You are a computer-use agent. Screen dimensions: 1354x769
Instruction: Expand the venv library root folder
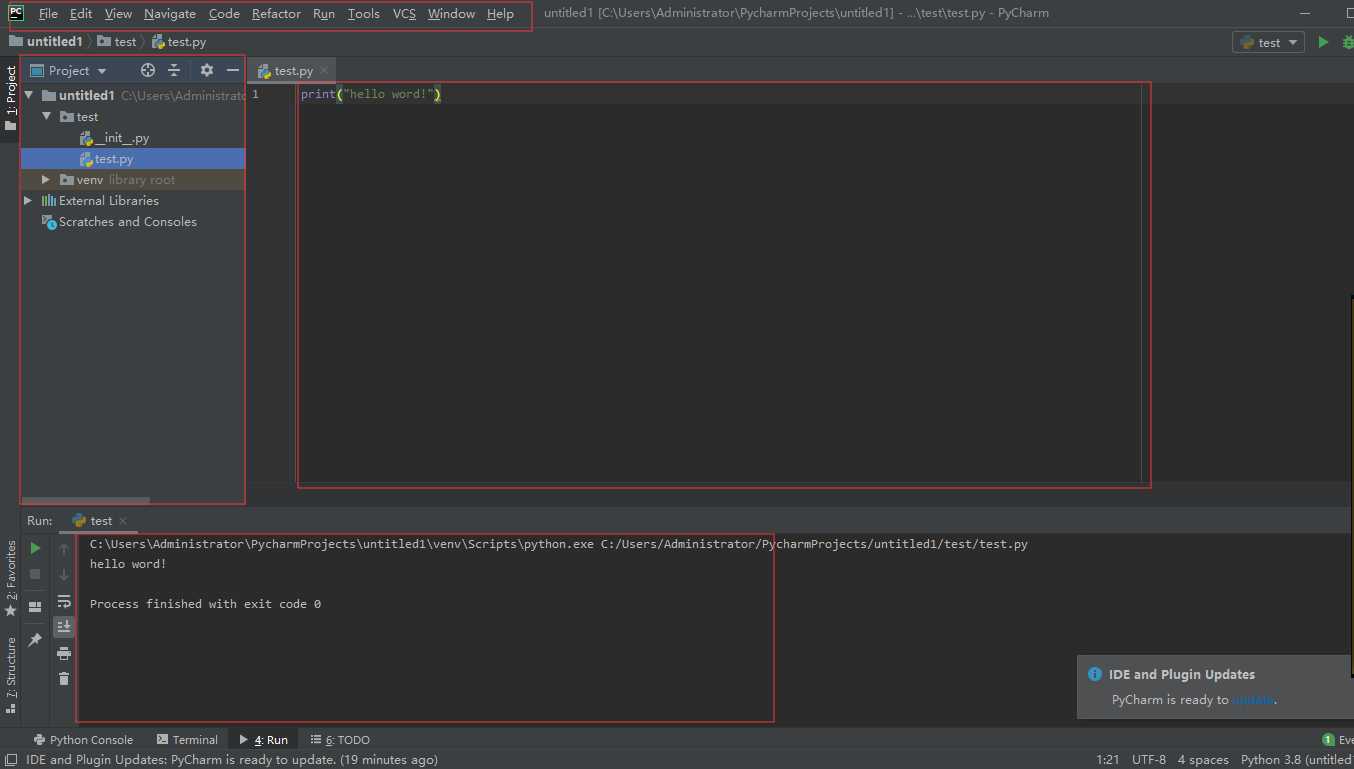coord(46,179)
